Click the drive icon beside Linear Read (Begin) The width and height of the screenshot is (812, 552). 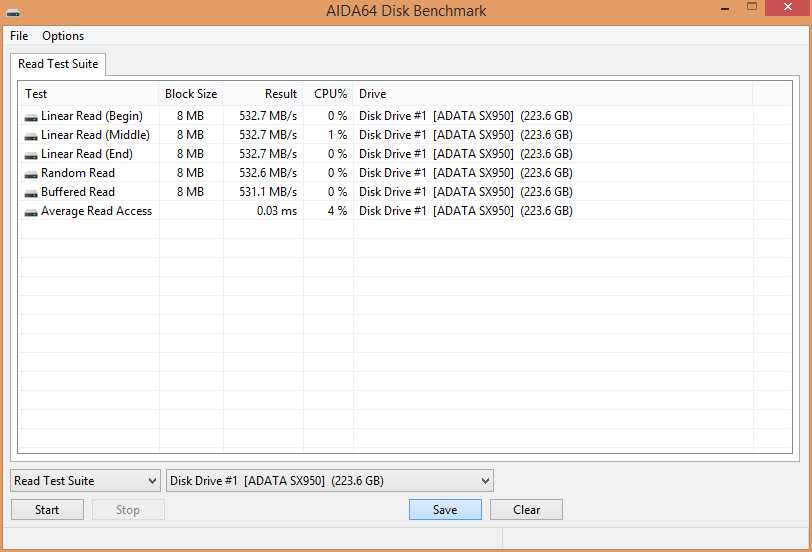point(31,118)
